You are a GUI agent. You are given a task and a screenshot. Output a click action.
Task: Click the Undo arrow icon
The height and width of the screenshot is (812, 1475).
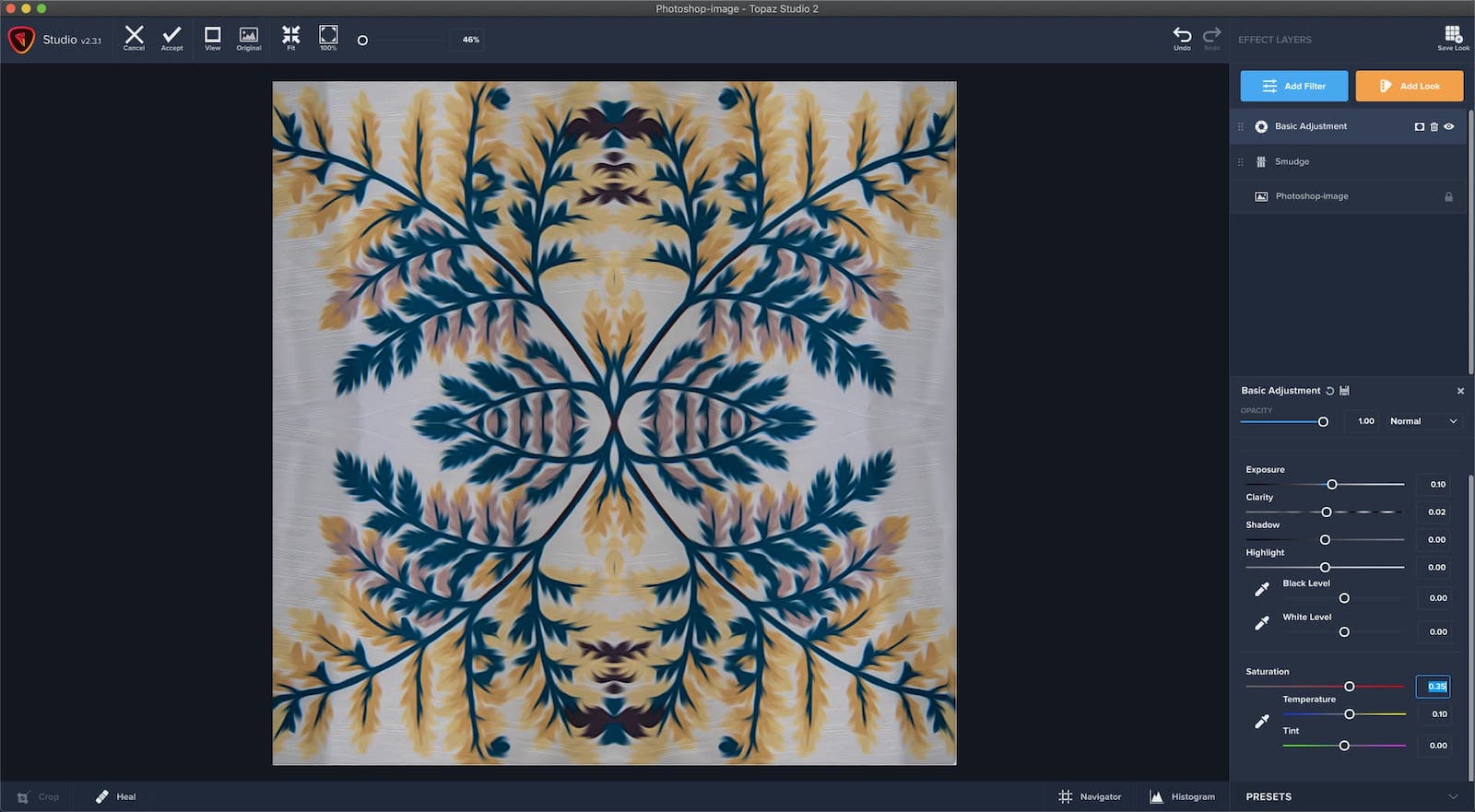1182,36
